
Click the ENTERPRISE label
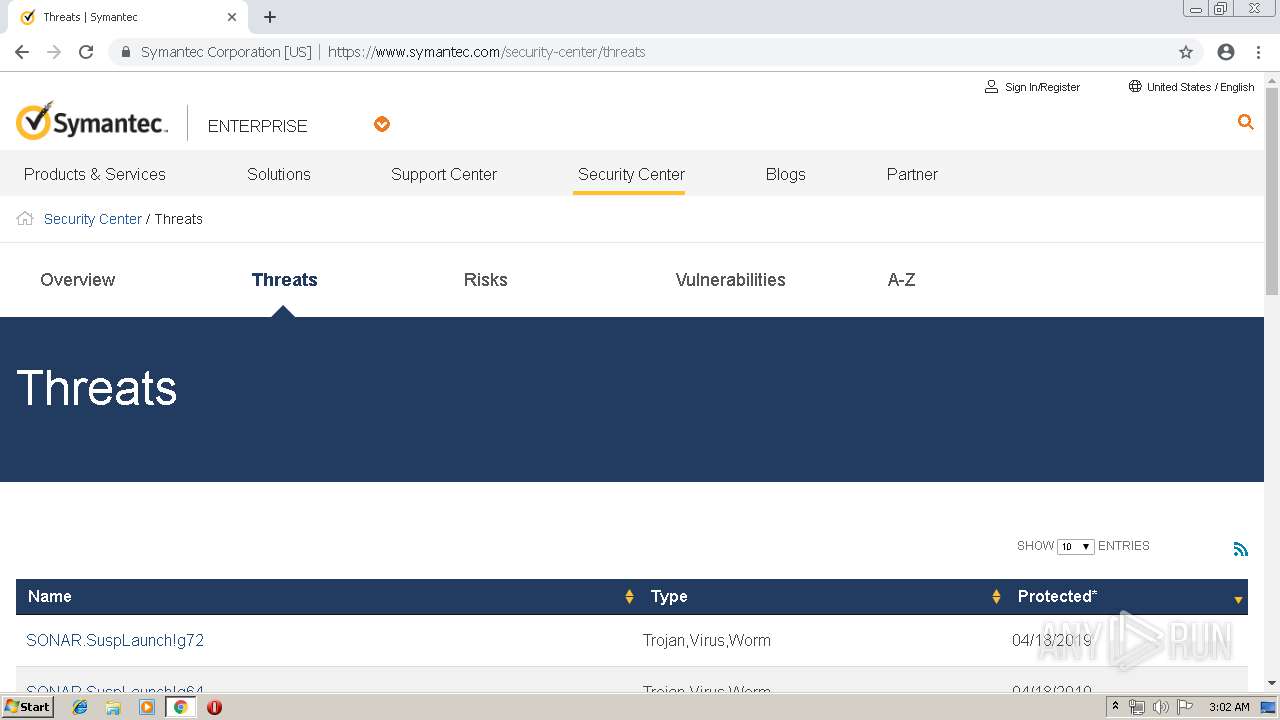258,126
